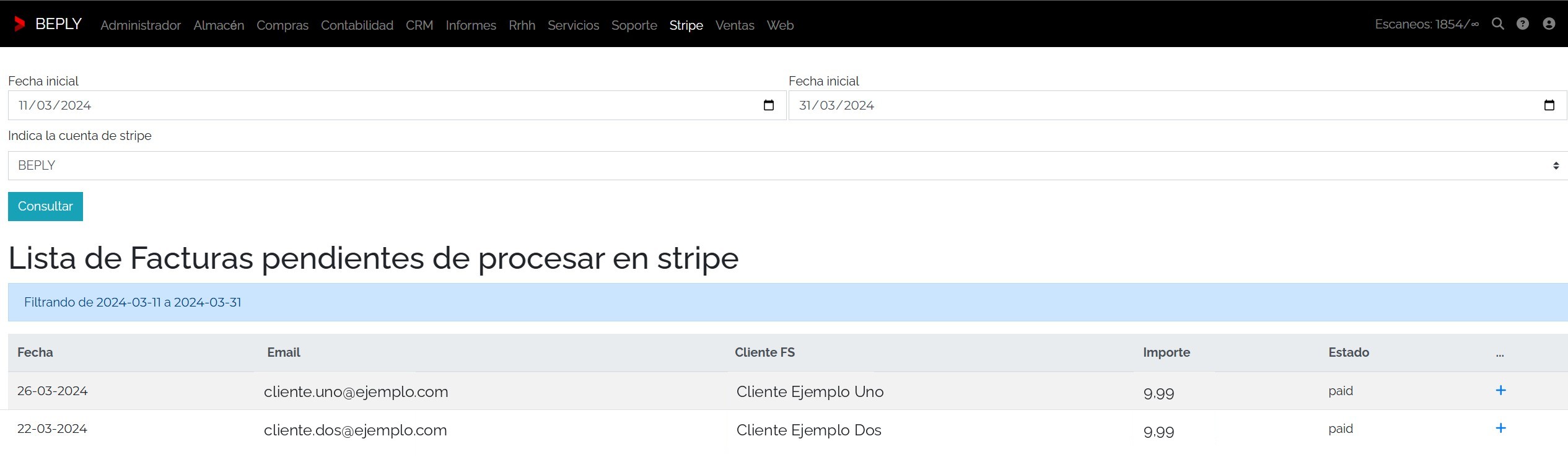The image size is (1568, 462).
Task: Click the BEPLY red arrow logo
Action: (x=20, y=24)
